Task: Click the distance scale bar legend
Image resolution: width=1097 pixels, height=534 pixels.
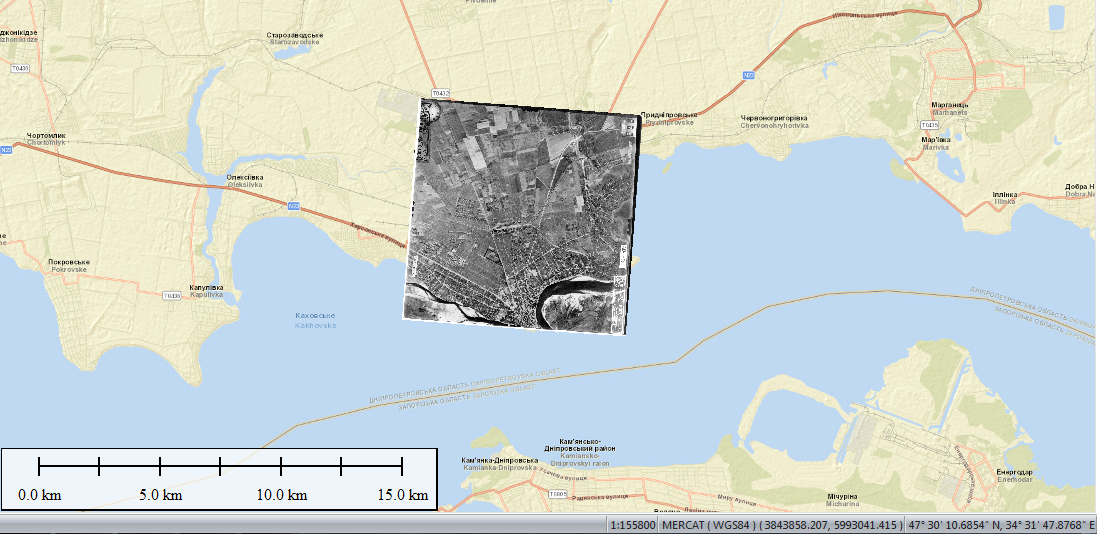Action: pyautogui.click(x=219, y=479)
